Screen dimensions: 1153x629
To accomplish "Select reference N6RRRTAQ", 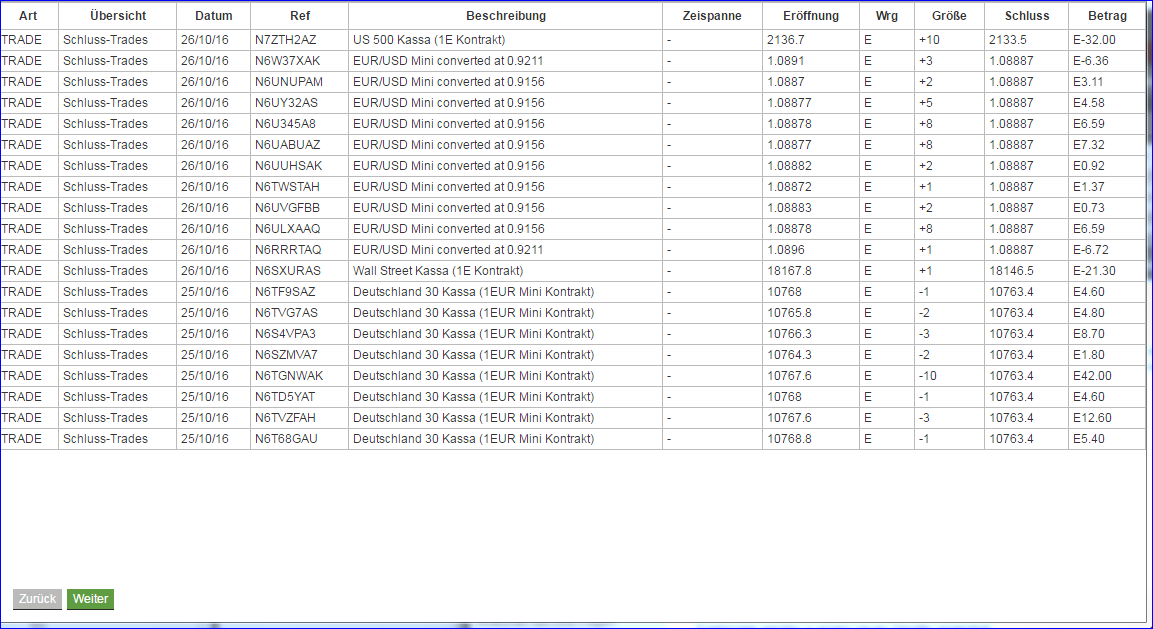I will coord(288,249).
